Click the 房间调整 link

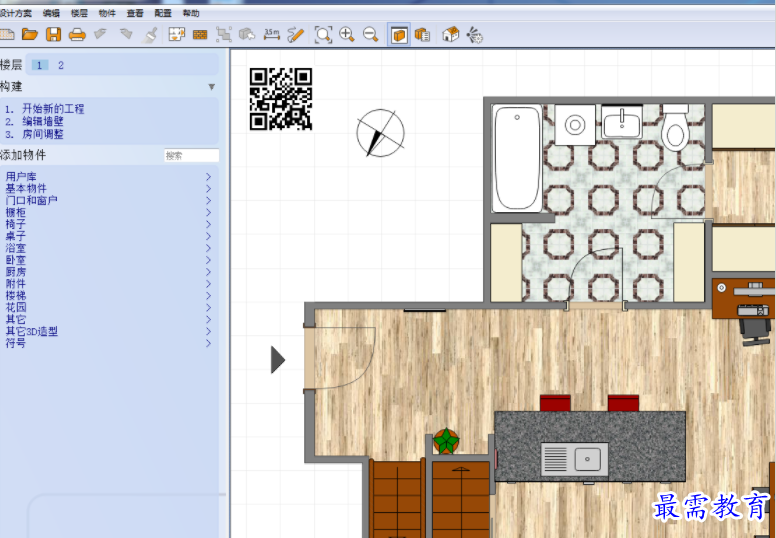[x=43, y=134]
